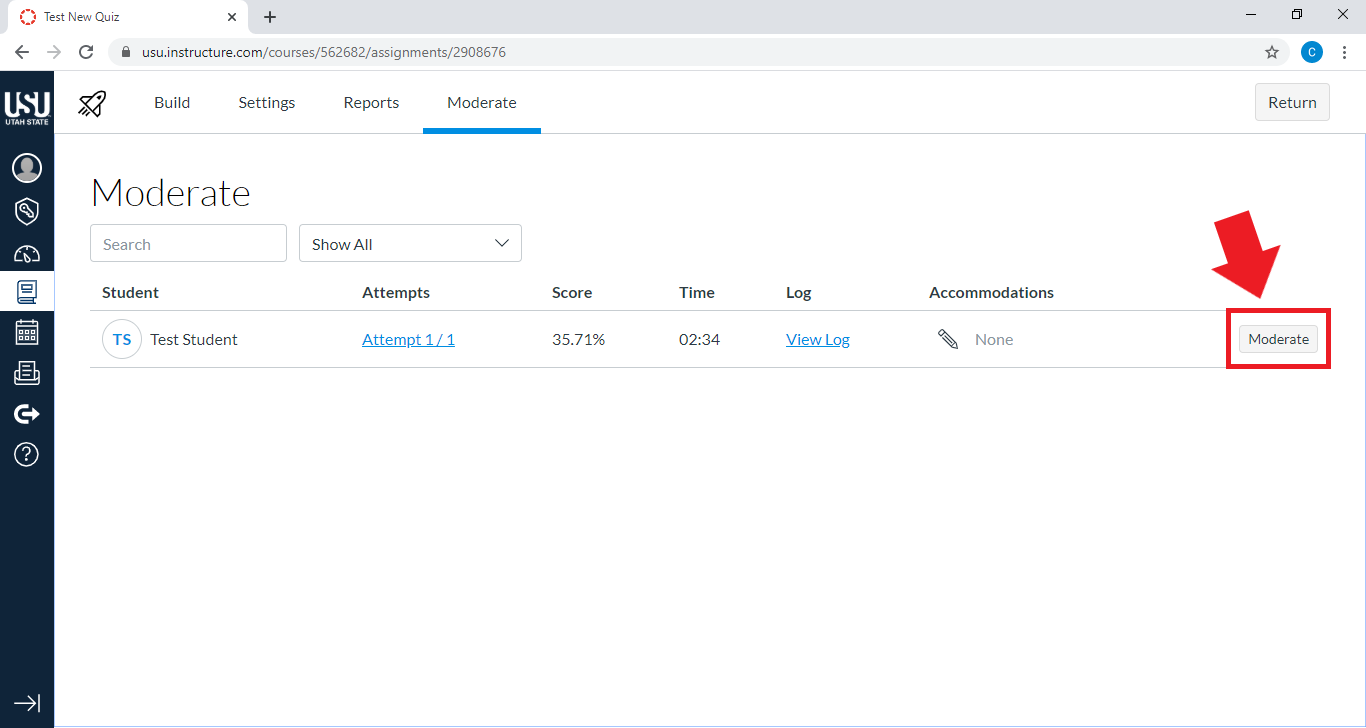Click the Commons arrow icon in sidebar
Viewport: 1366px width, 728px height.
coord(27,414)
